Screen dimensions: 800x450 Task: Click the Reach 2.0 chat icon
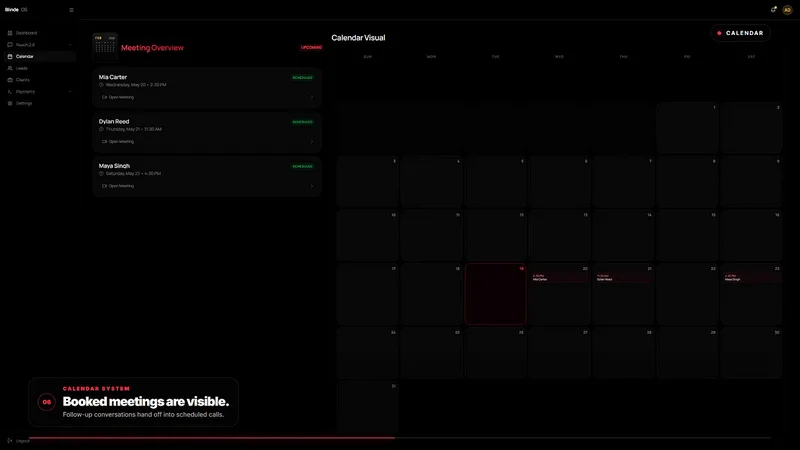(10, 45)
